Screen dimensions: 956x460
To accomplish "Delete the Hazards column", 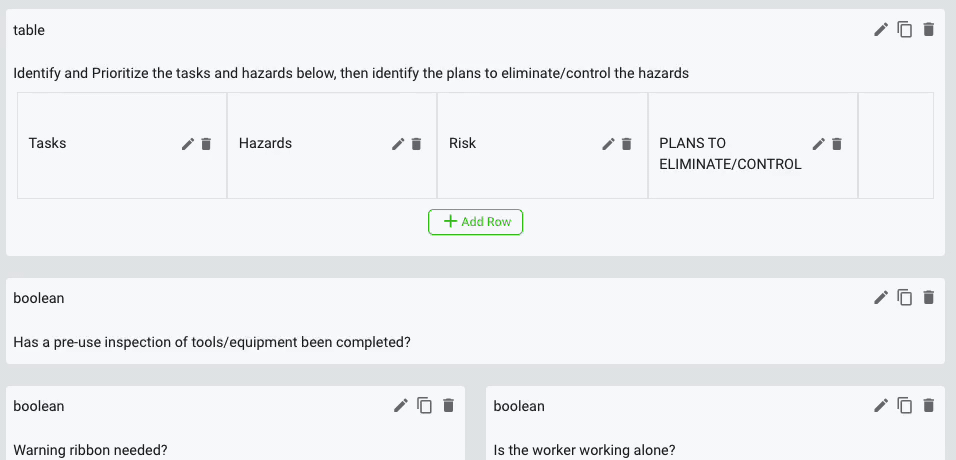I will click(x=417, y=144).
